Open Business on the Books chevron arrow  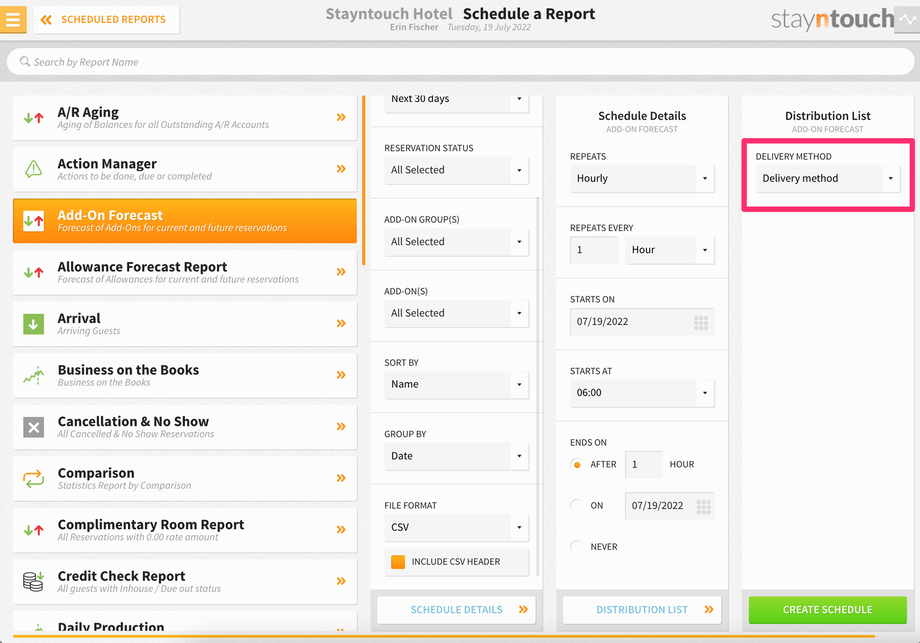pos(341,375)
